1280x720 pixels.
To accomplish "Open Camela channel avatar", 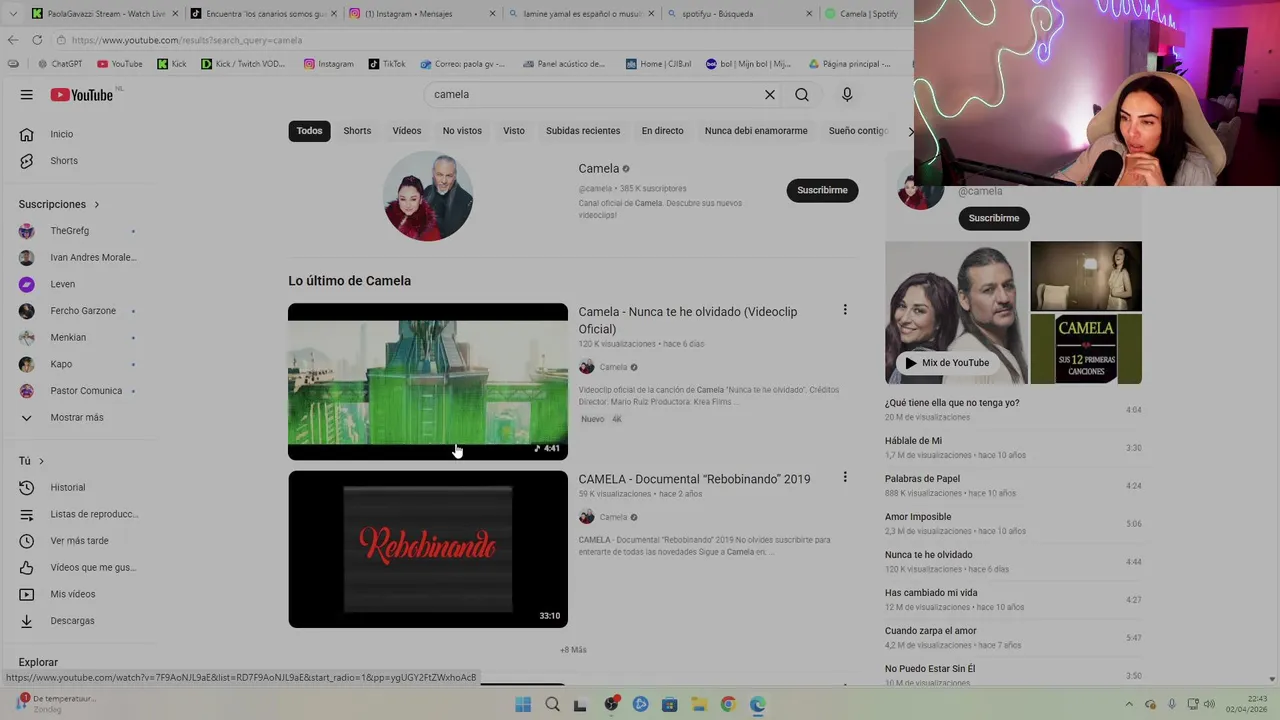I will [x=428, y=196].
